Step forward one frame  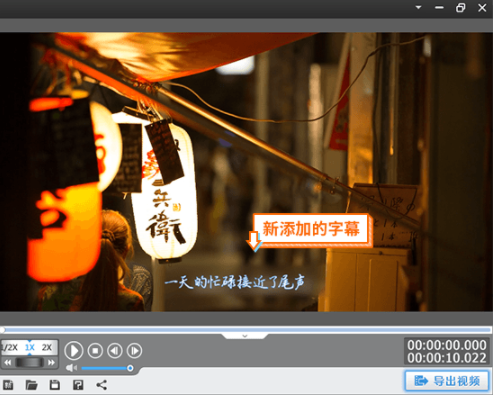(x=134, y=351)
